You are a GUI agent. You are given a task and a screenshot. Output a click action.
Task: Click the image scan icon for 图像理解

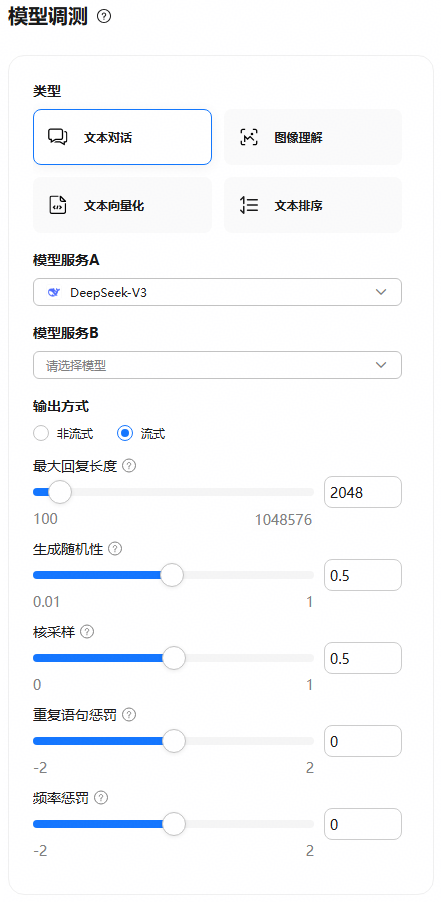(x=248, y=137)
